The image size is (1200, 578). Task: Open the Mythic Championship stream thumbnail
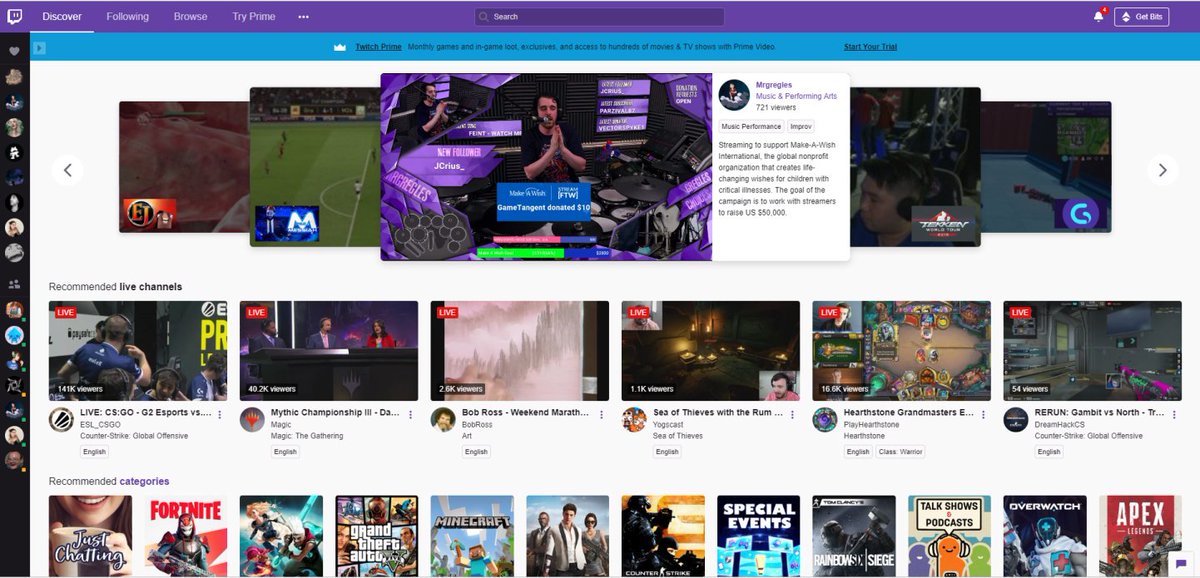coord(329,351)
